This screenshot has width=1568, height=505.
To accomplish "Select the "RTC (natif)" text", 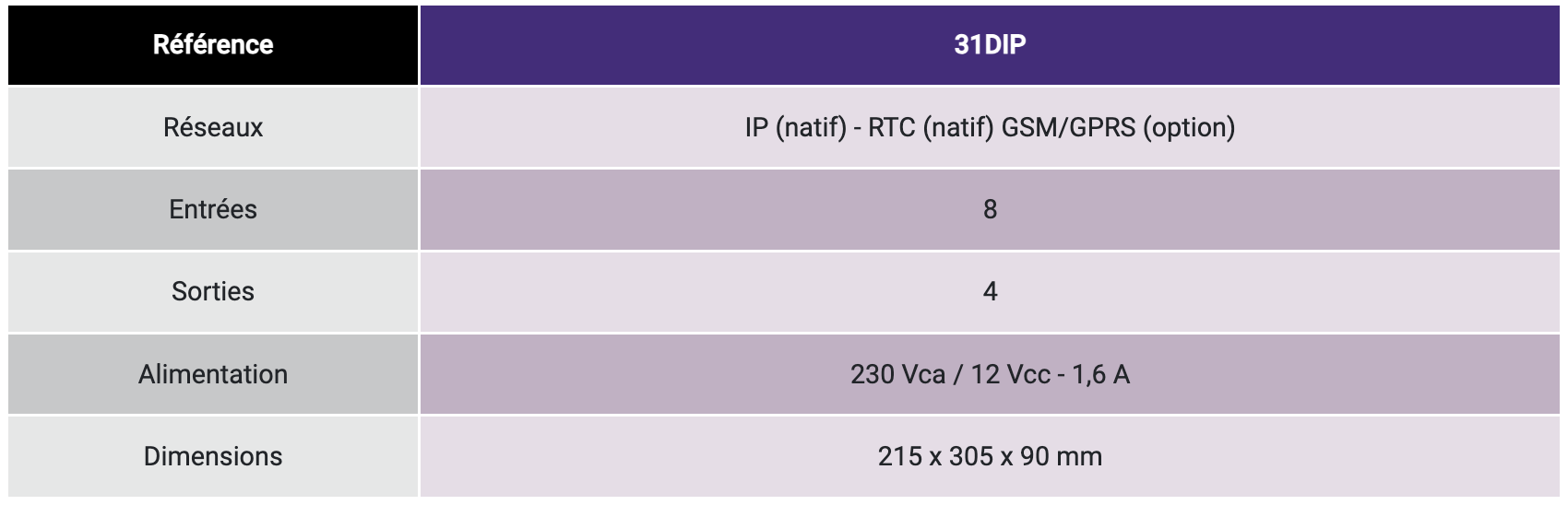I will click(931, 127).
